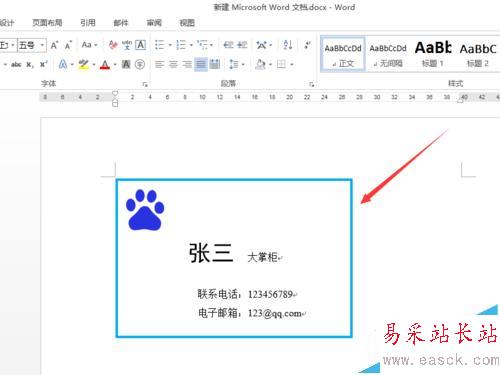Open the 字体 (Font) dialog launcher

point(145,84)
